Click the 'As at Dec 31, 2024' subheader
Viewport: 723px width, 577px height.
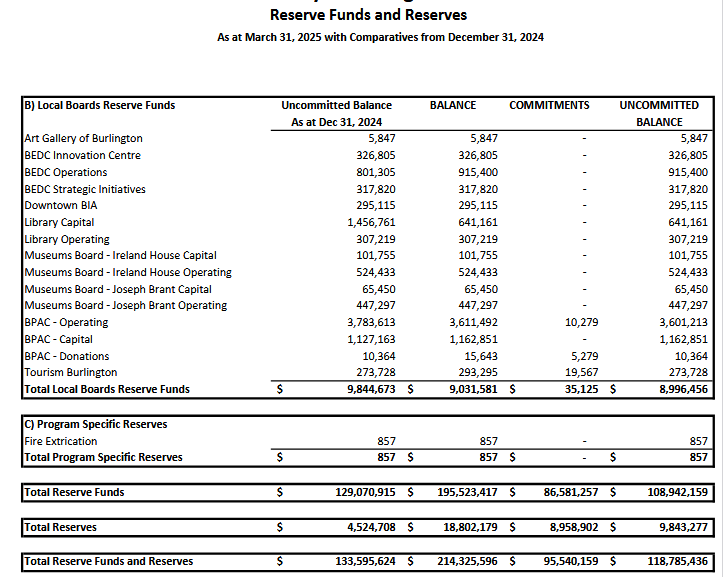(x=337, y=122)
